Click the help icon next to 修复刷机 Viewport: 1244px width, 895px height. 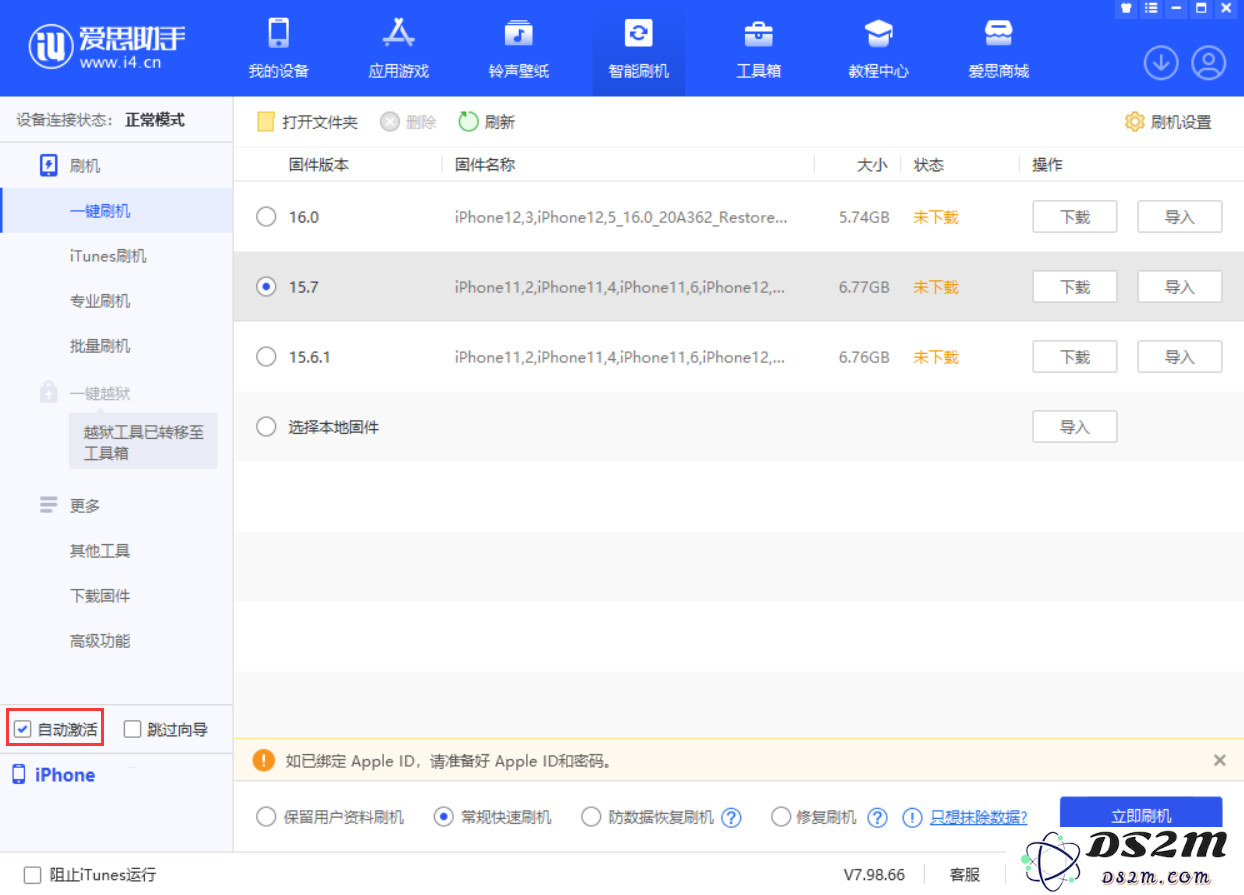tap(877, 818)
